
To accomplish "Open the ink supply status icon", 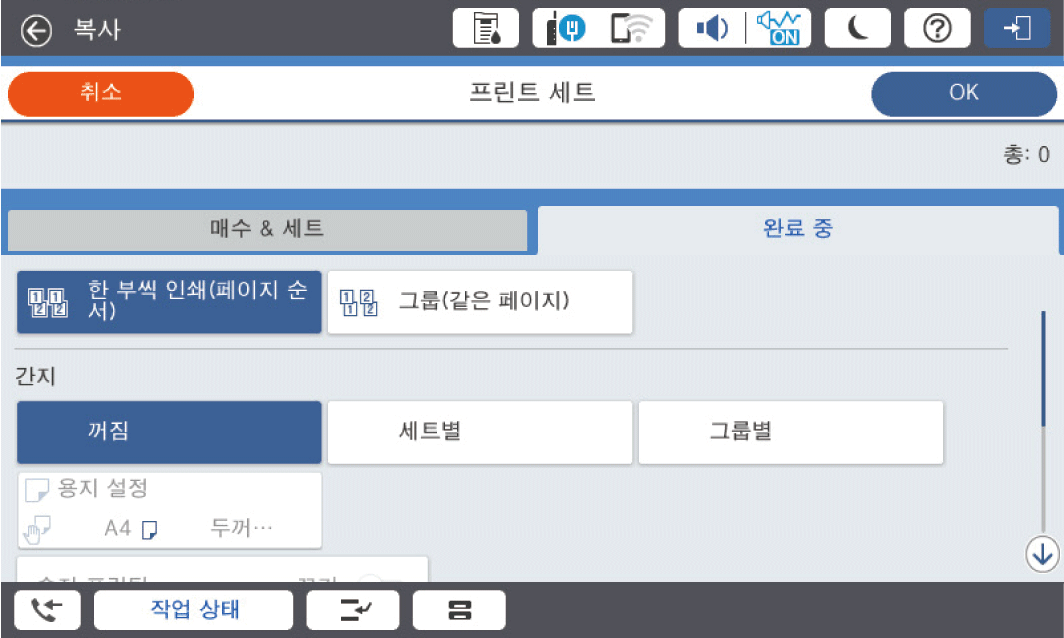I will (486, 29).
